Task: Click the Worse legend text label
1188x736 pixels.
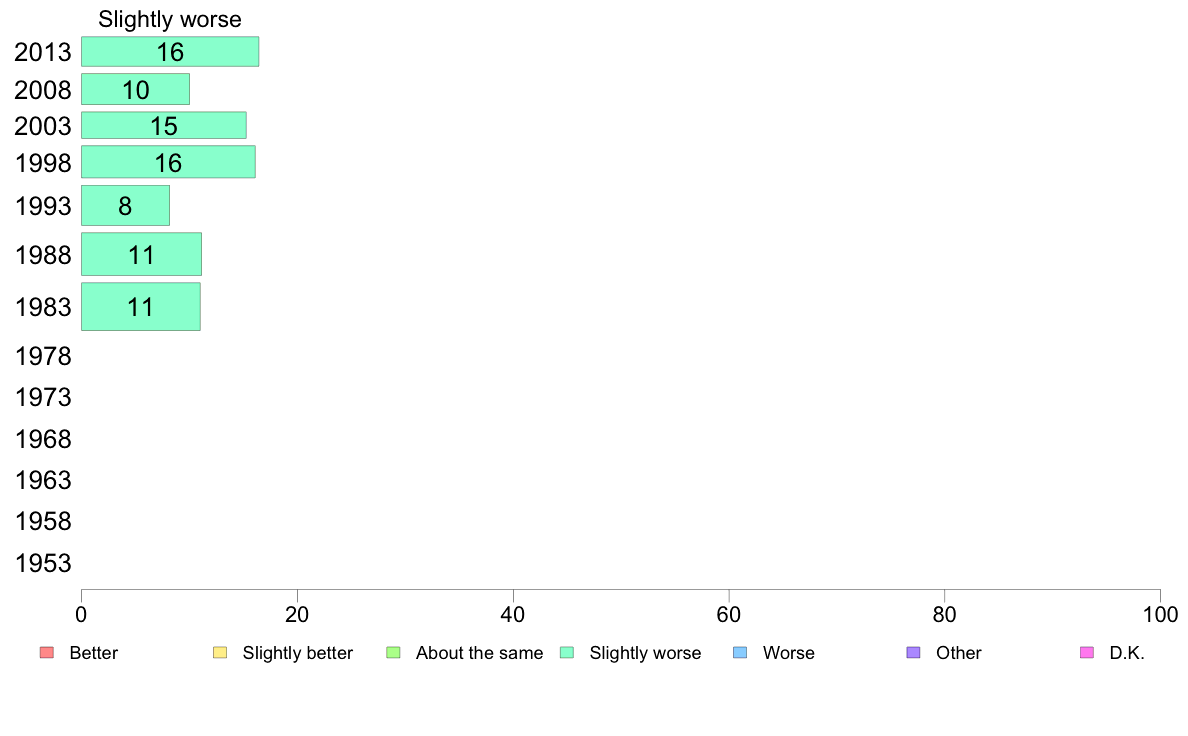Action: tap(788, 653)
